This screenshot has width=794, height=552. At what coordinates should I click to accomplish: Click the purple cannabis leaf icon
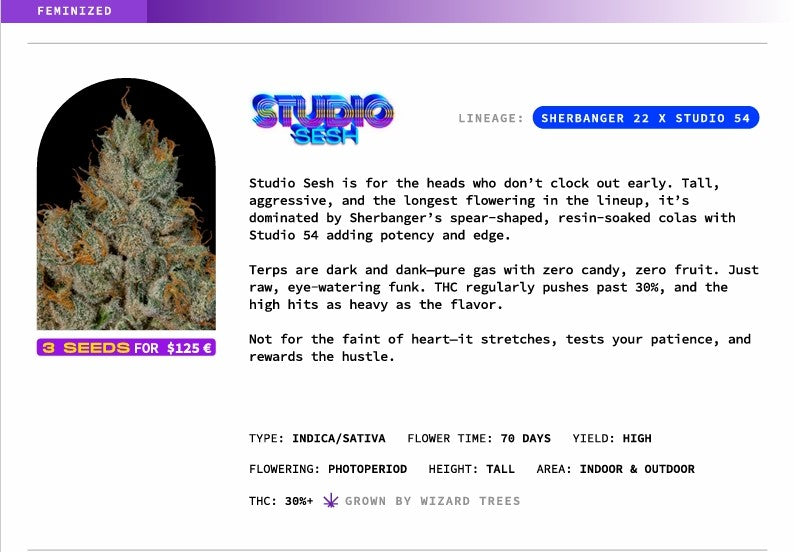pyautogui.click(x=331, y=500)
